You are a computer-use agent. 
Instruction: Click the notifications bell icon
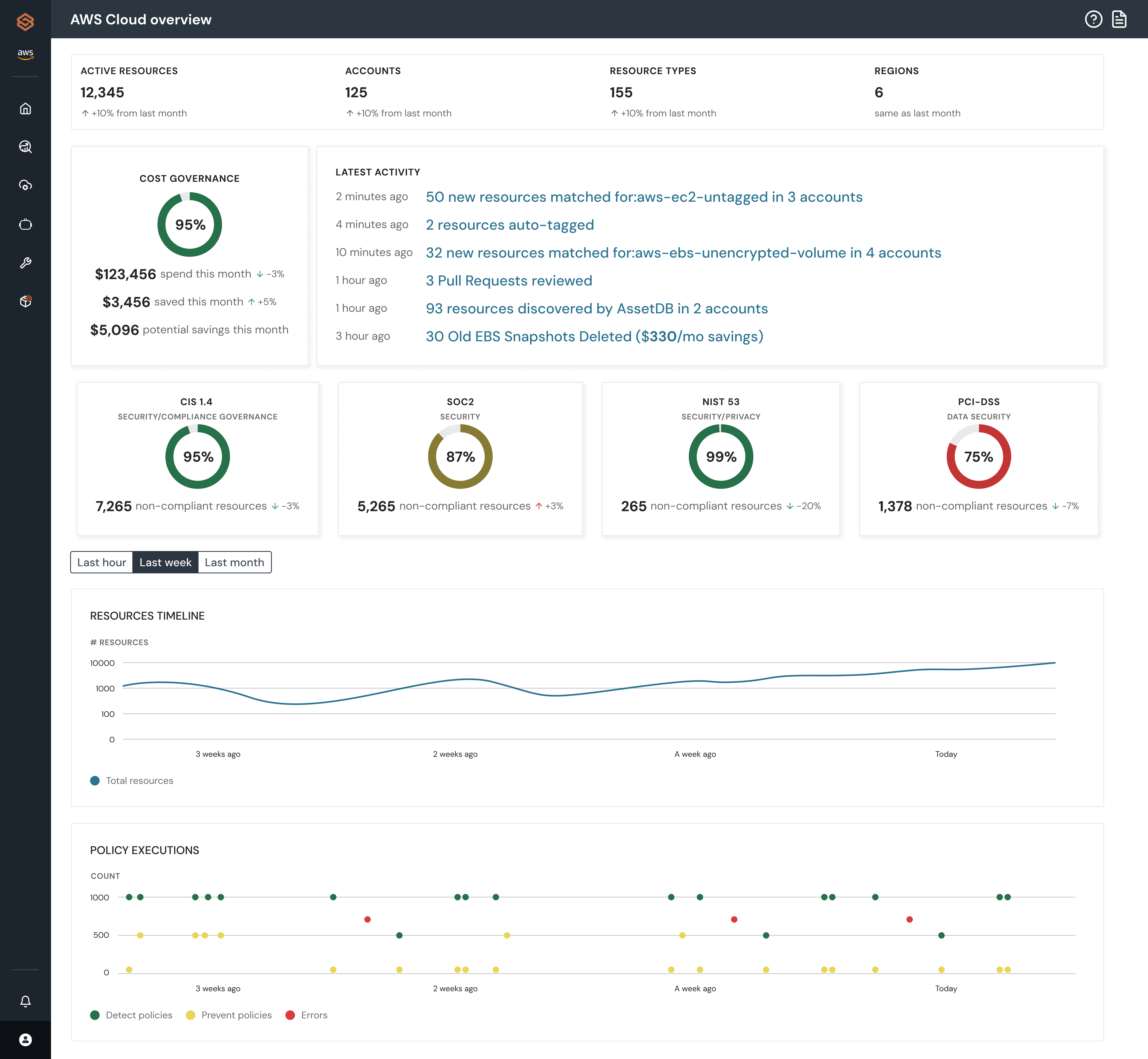click(25, 1001)
